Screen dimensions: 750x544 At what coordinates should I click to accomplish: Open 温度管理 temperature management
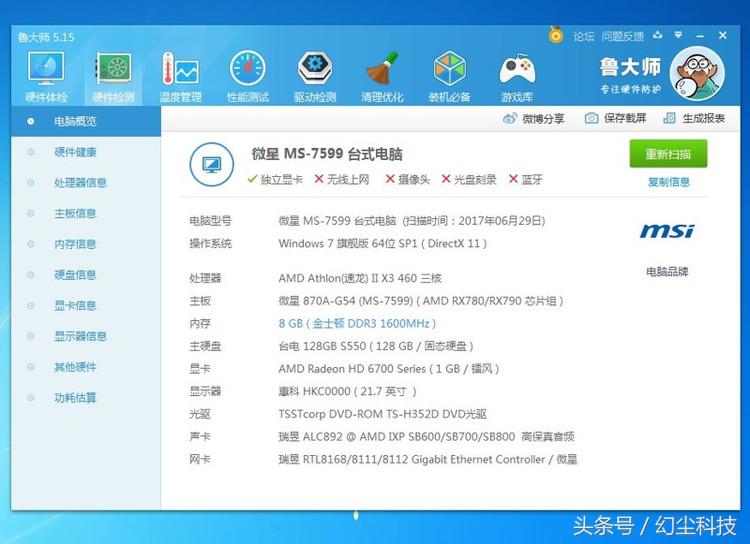point(180,77)
